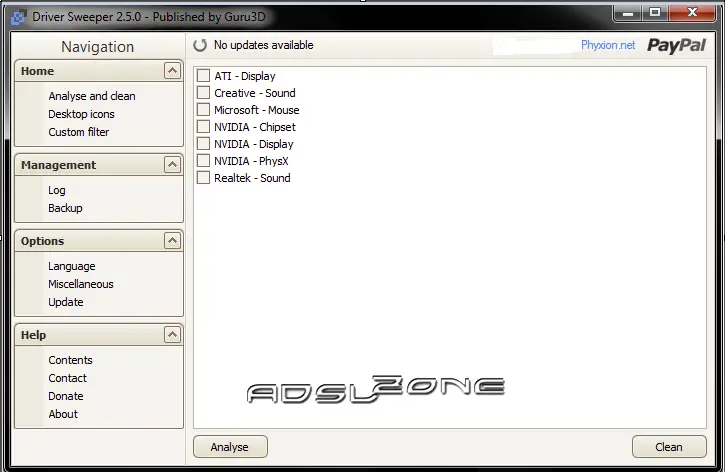Click the 'No updates available' status text
725x472 pixels.
coord(264,45)
